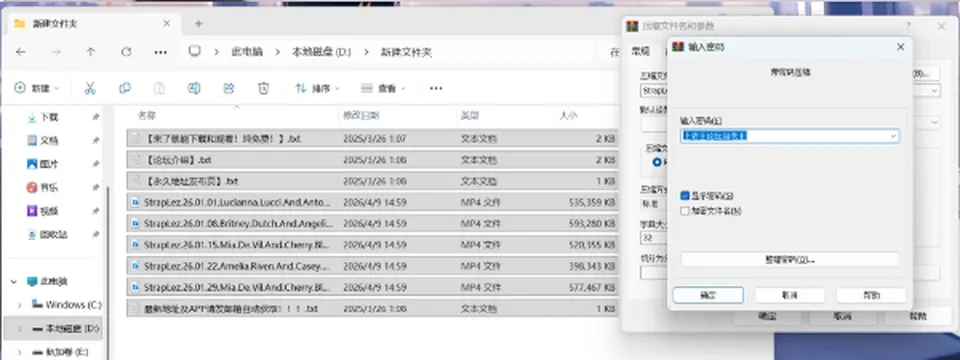
Task: Click 取消 in the 输入密码 dialog
Action: (790, 294)
